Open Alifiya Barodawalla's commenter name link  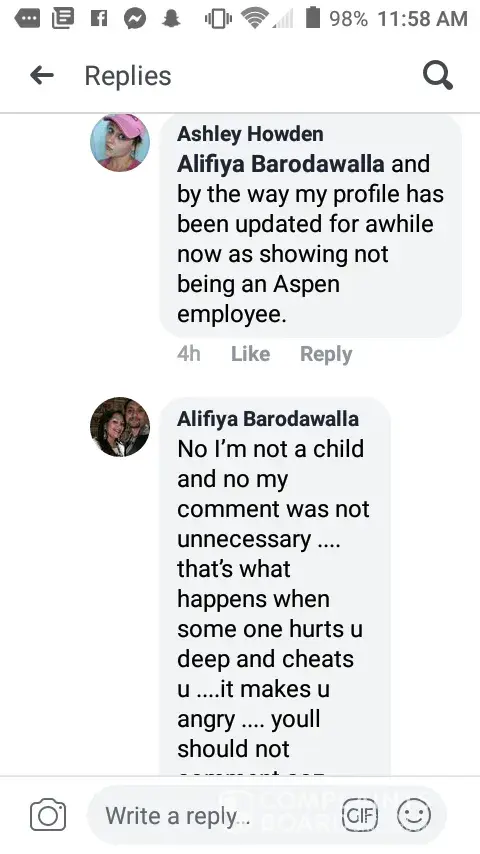[268, 419]
